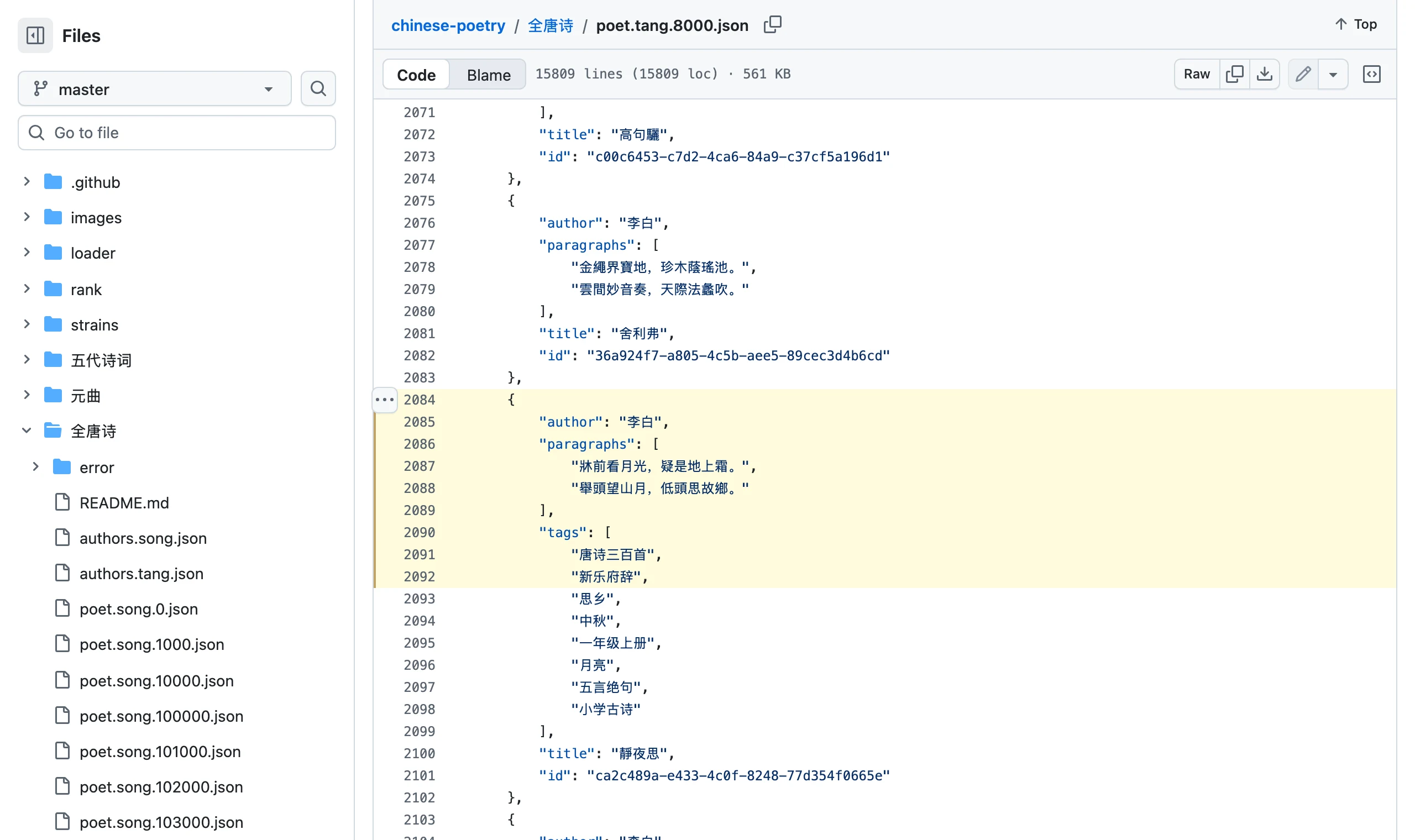Image resolution: width=1415 pixels, height=840 pixels.
Task: Click the "唐诗三百首" tag text
Action: point(613,554)
